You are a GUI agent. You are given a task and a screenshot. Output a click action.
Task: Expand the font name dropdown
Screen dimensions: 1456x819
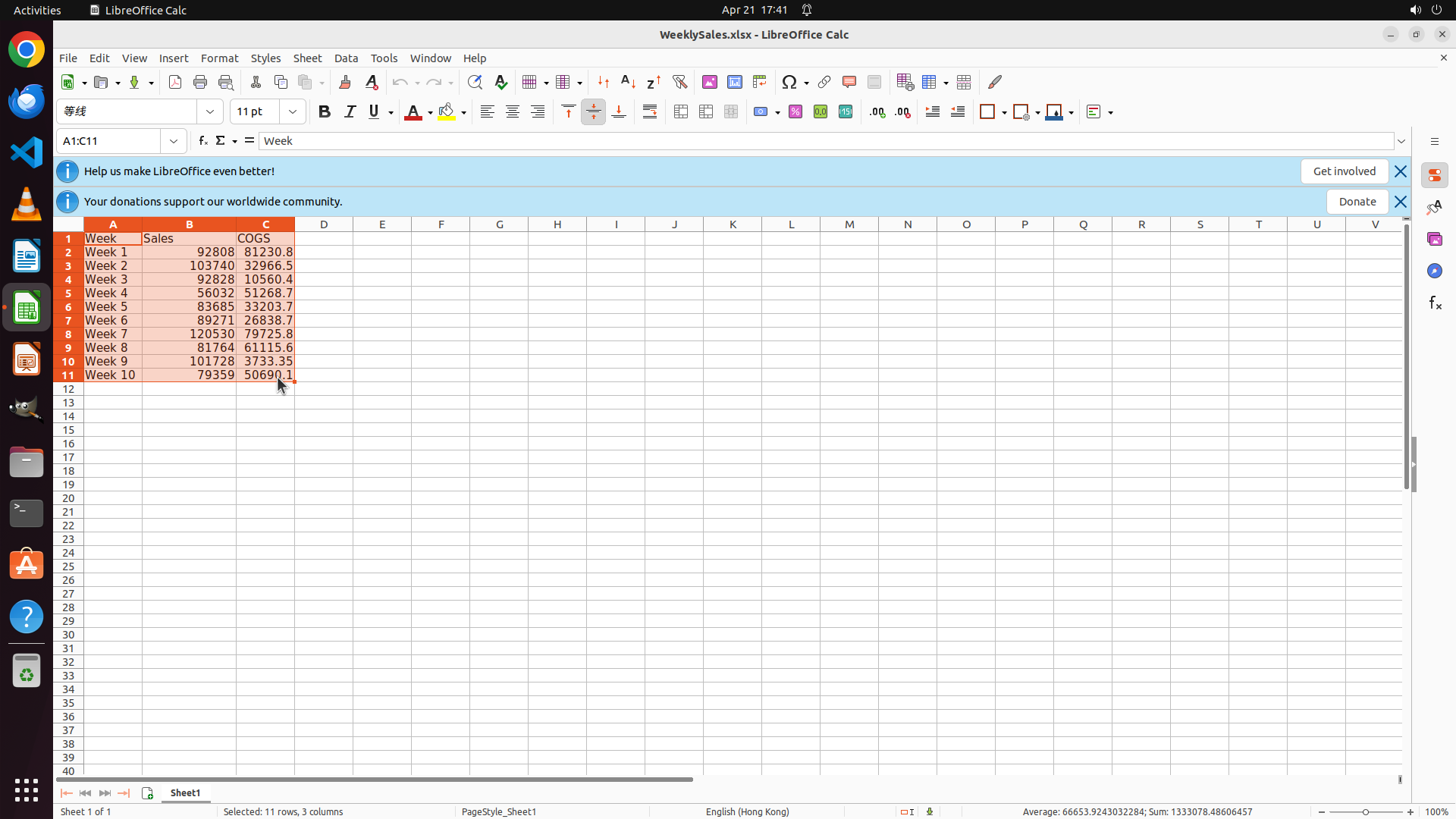210,112
